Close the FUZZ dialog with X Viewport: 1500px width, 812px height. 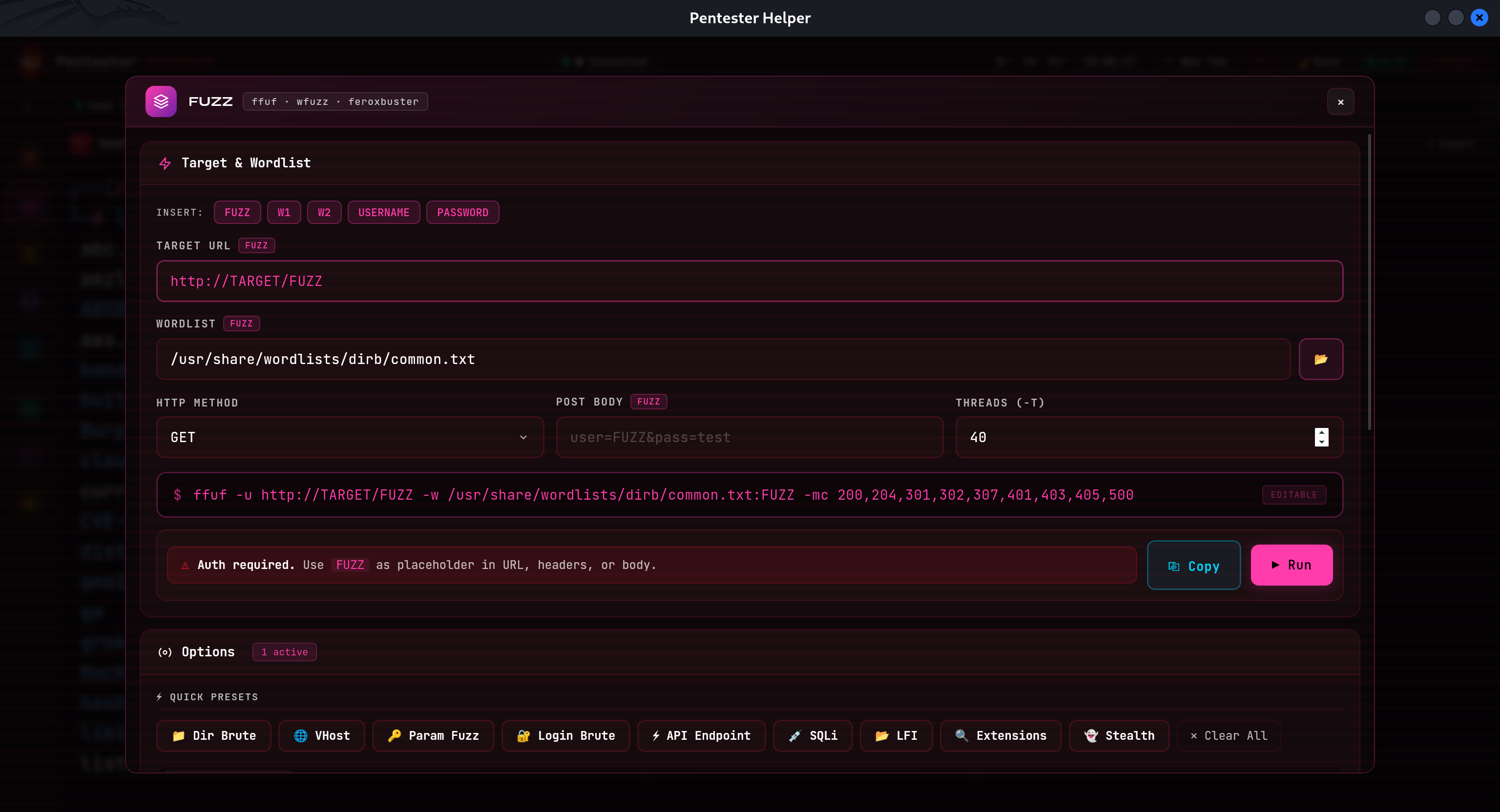click(1340, 102)
